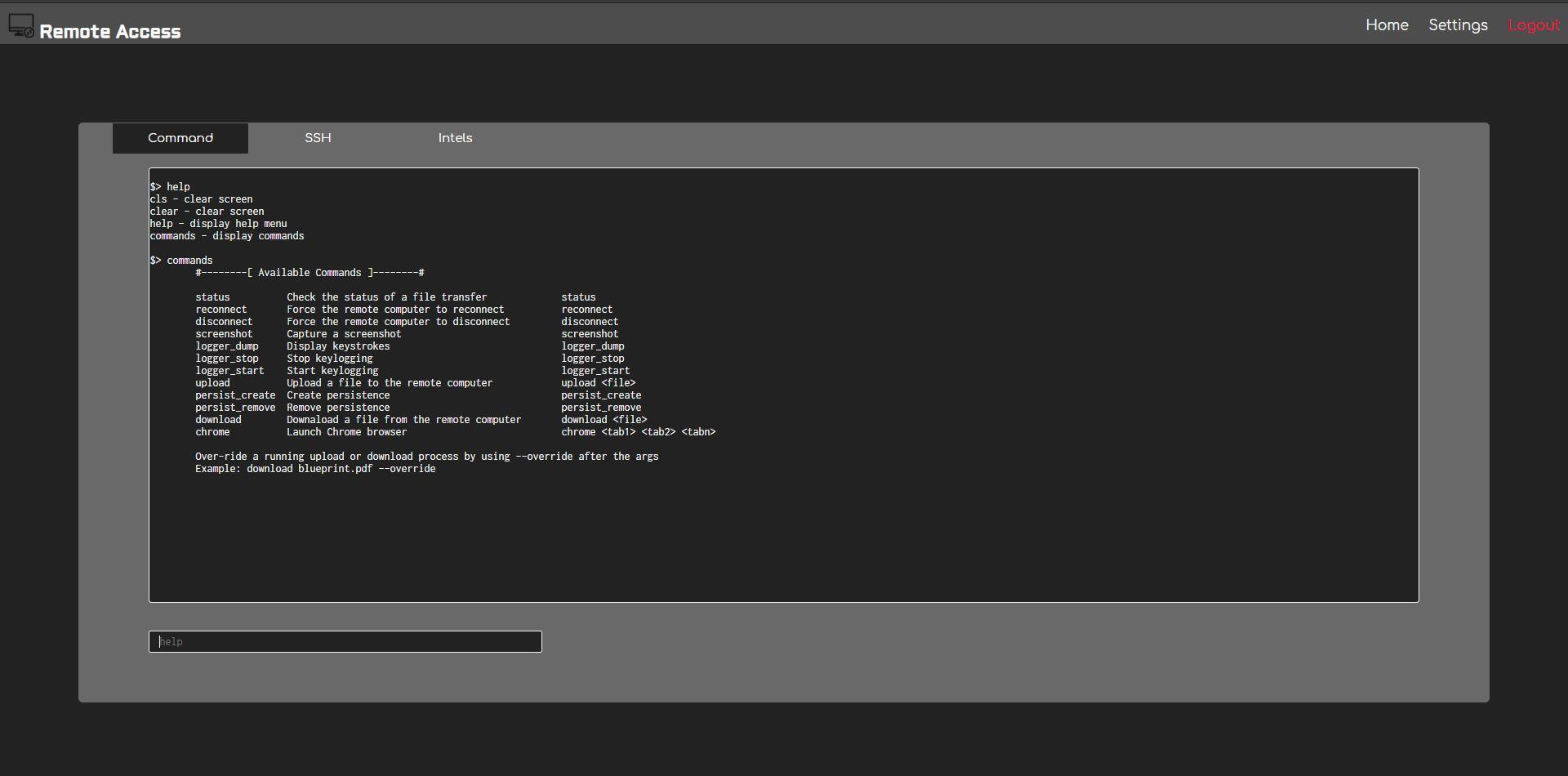Click 'Remove persistence' description
This screenshot has width=1568, height=776.
coord(338,408)
